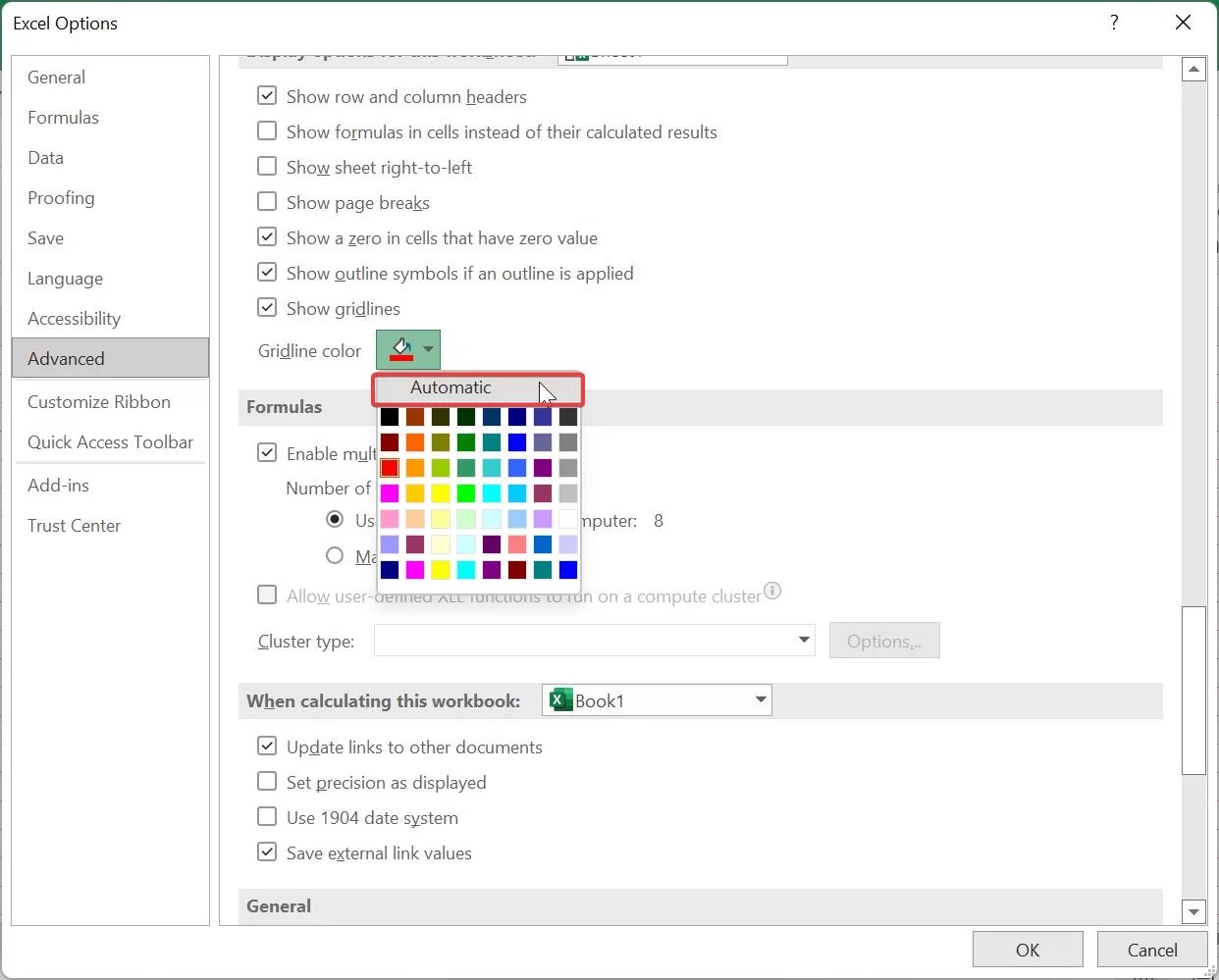The image size is (1219, 980).
Task: Uncheck Show row and column headers
Action: tap(266, 95)
